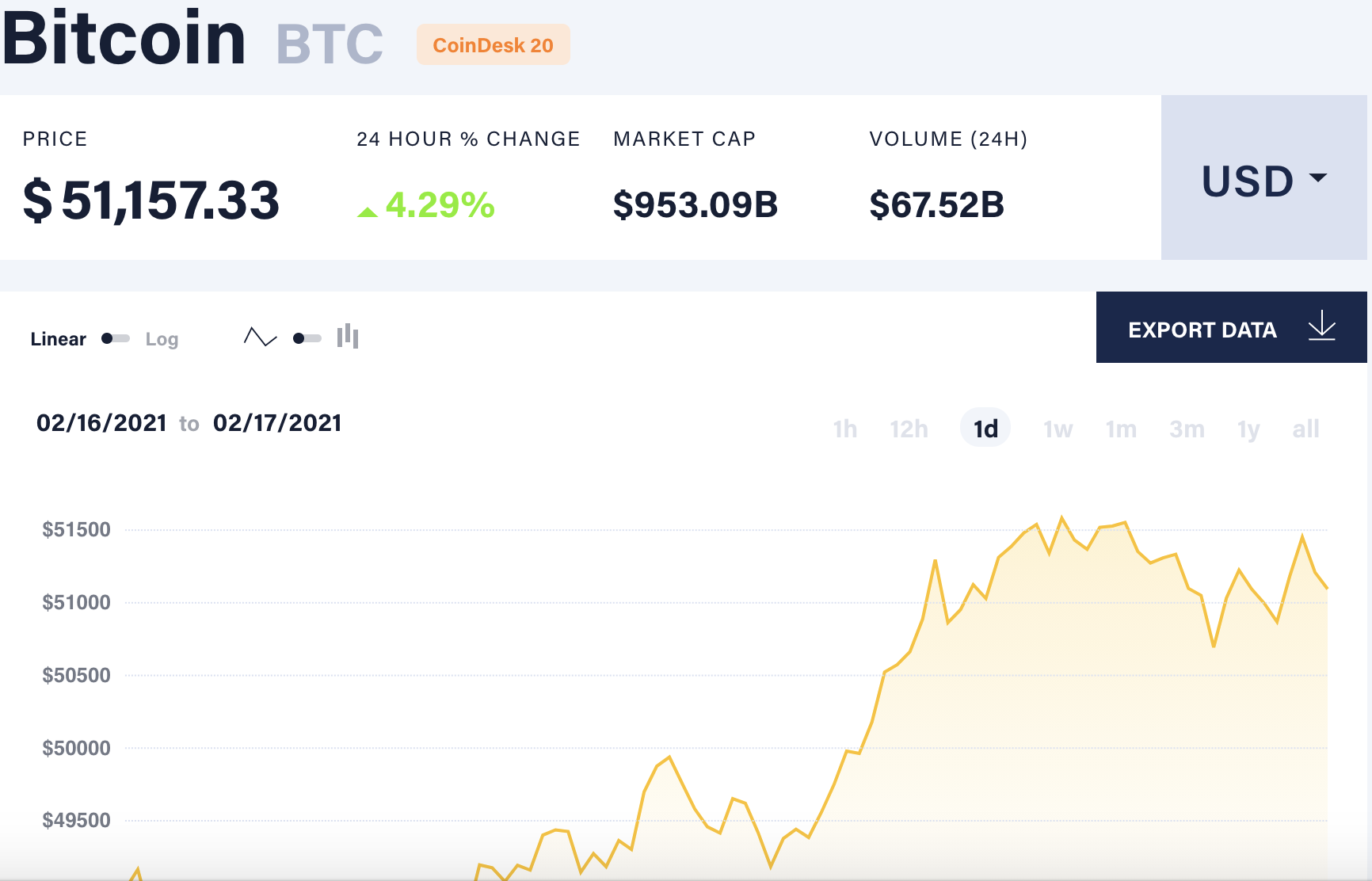
Task: Switch chart scale to Log
Action: pos(162,338)
